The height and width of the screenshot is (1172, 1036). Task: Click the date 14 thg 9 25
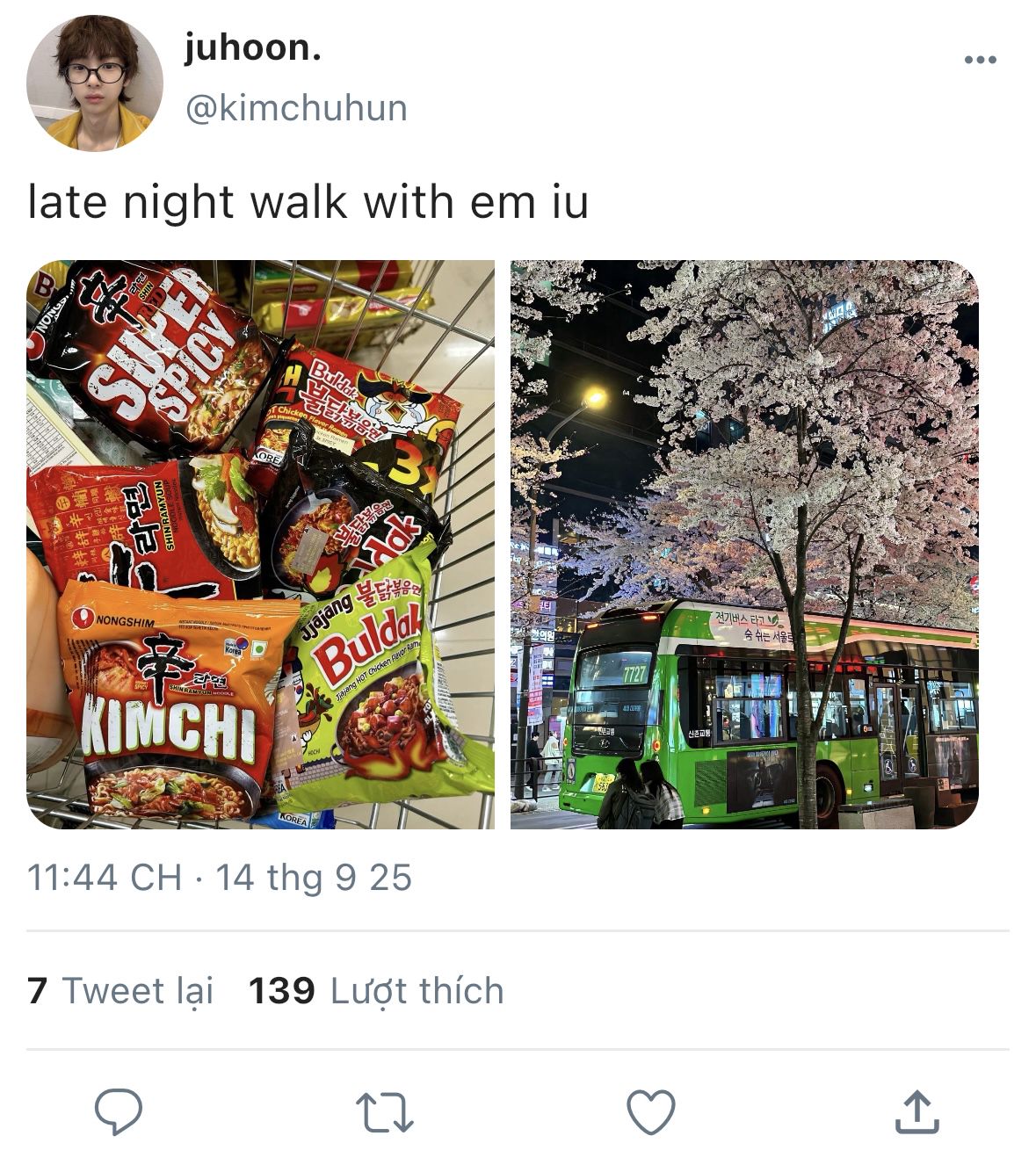pyautogui.click(x=314, y=878)
